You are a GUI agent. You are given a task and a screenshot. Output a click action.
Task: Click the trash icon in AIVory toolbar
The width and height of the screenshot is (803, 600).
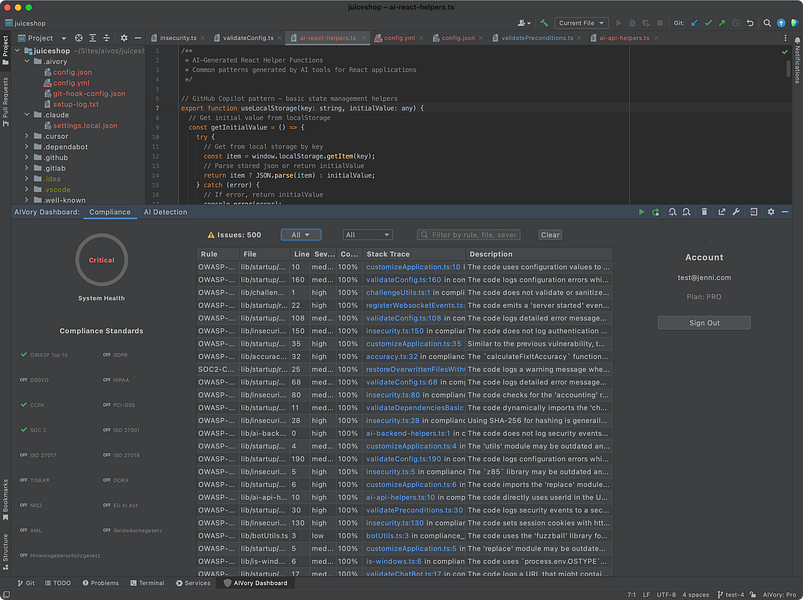coord(705,212)
